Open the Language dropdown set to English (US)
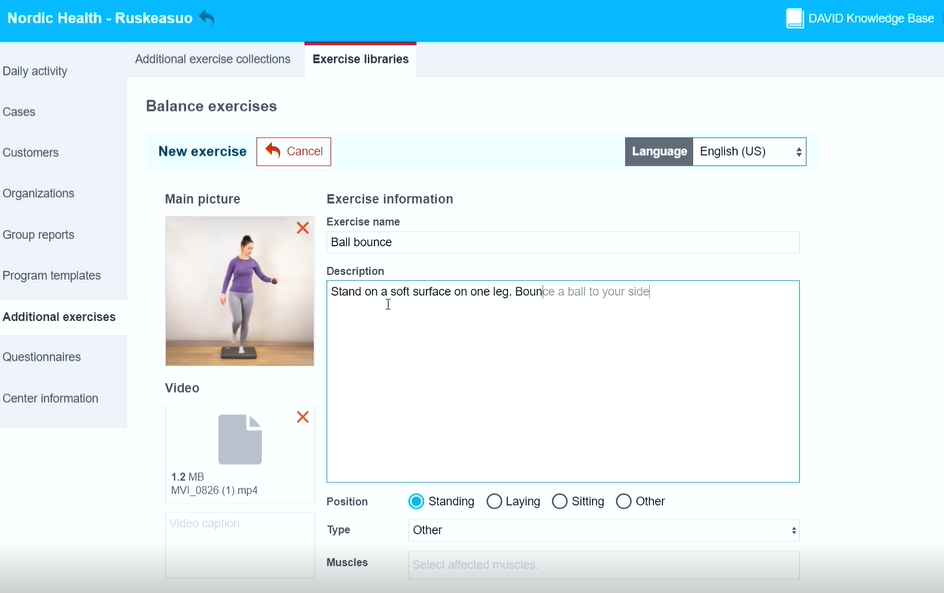The image size is (944, 593). pyautogui.click(x=749, y=152)
